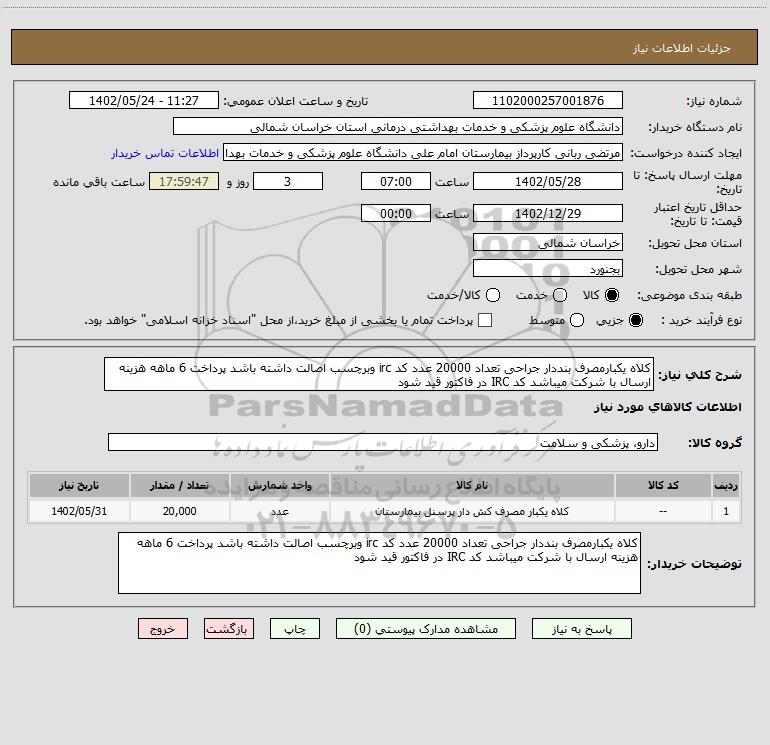Click the delivery city field بجنورد
770x745 pixels.
pos(548,268)
